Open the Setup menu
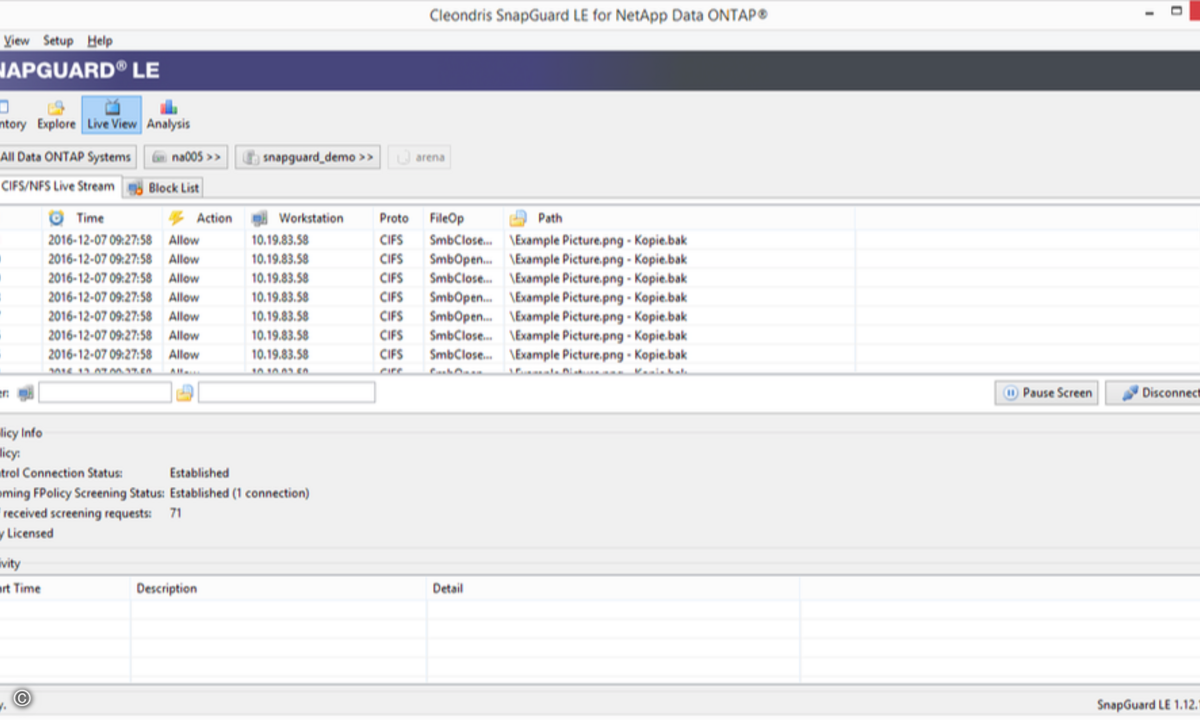Screen dimensions: 1200x720 coord(58,41)
